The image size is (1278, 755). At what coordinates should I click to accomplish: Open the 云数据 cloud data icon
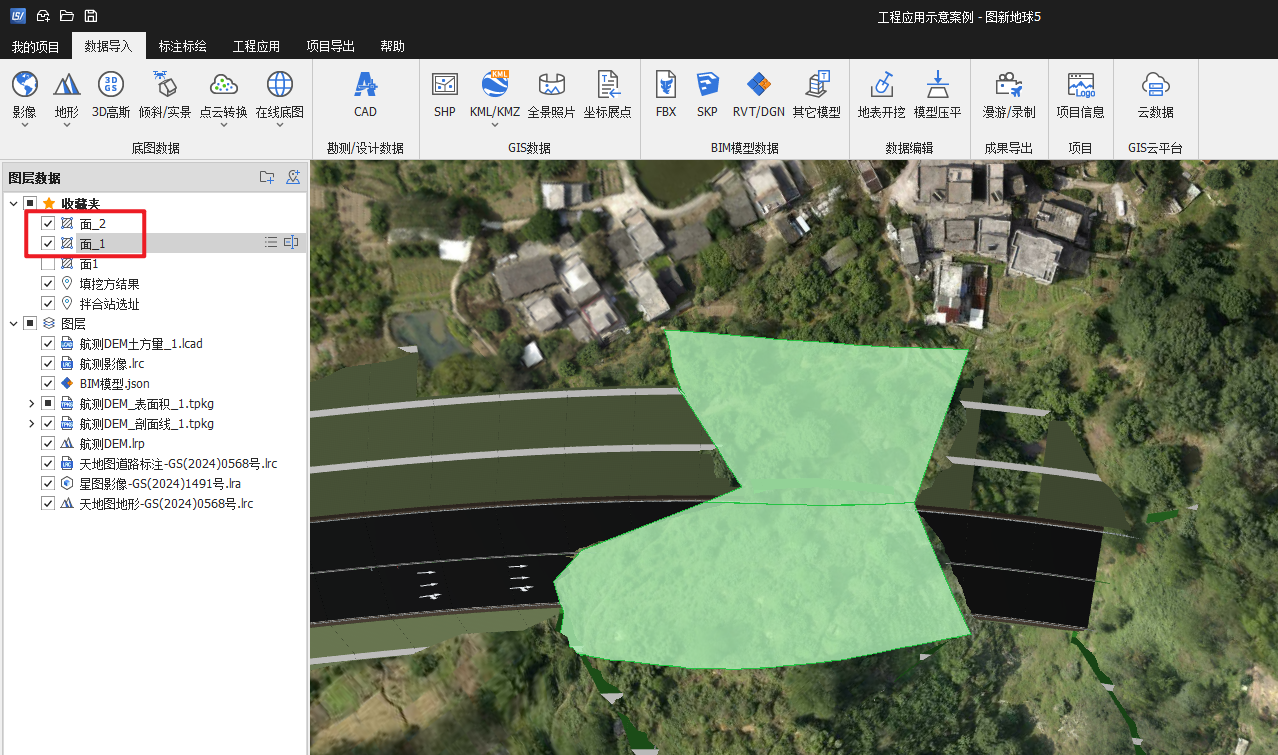(x=1155, y=85)
